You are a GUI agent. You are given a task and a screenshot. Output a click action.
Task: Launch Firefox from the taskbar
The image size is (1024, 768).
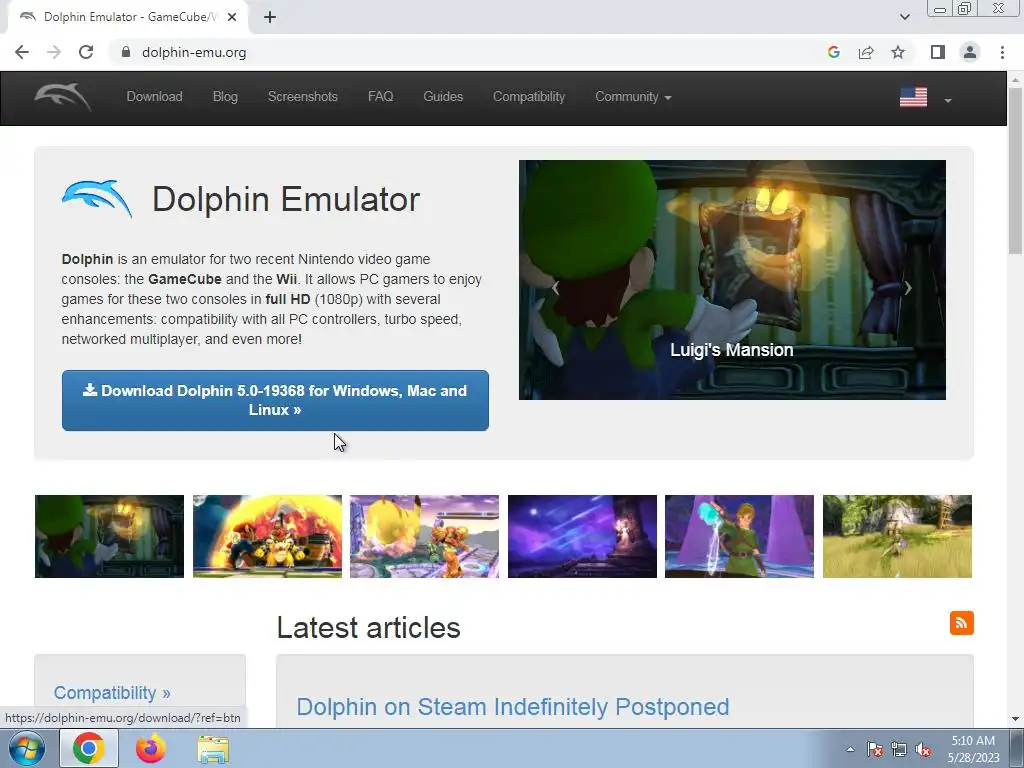pyautogui.click(x=151, y=748)
